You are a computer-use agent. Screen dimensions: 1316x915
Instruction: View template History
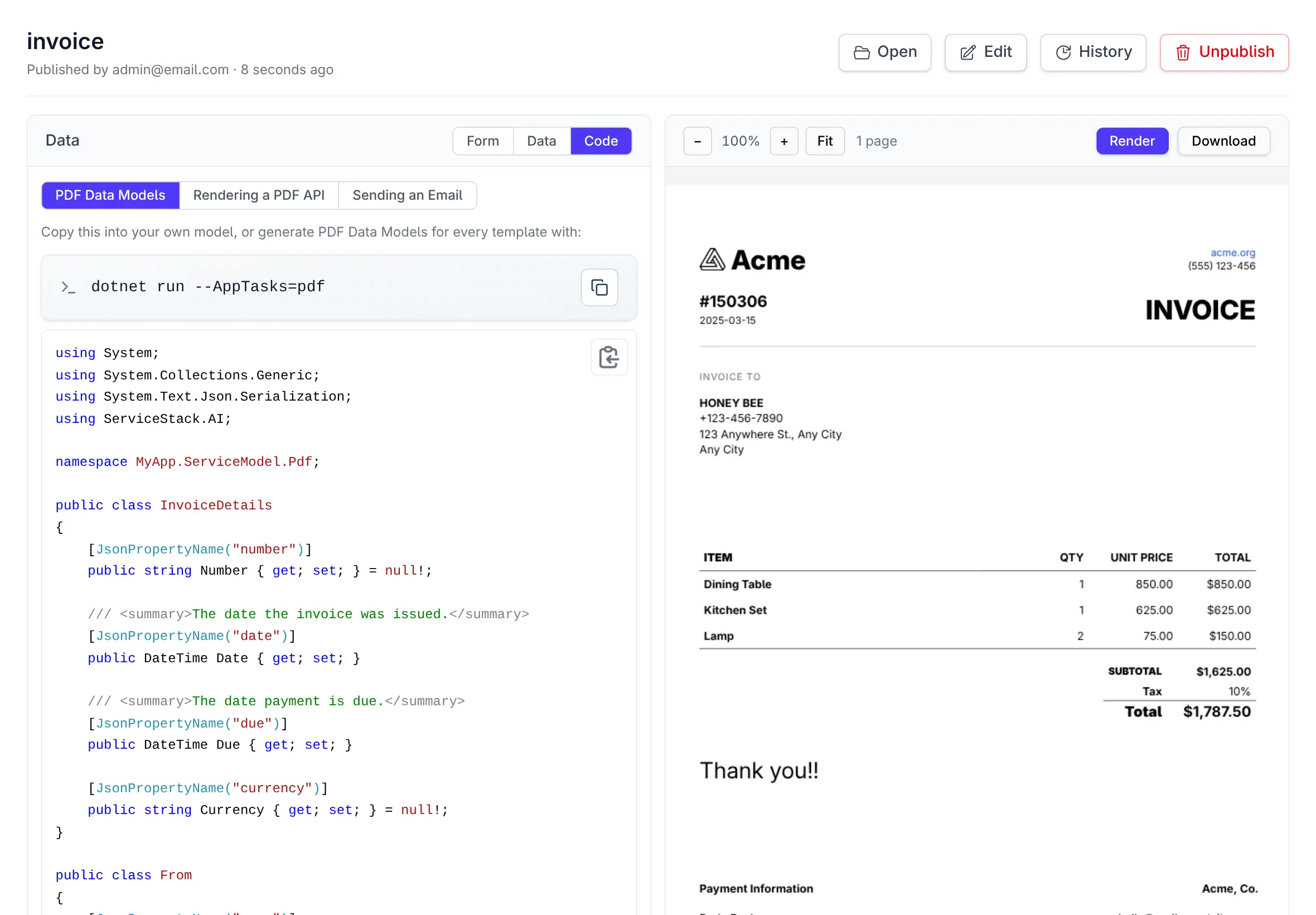tap(1092, 52)
